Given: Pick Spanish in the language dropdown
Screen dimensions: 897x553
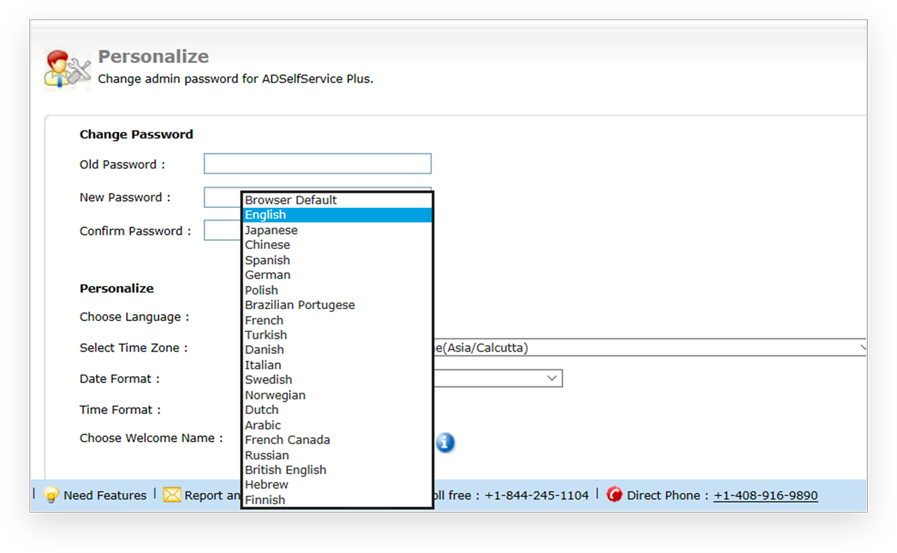Looking at the screenshot, I should (337, 260).
